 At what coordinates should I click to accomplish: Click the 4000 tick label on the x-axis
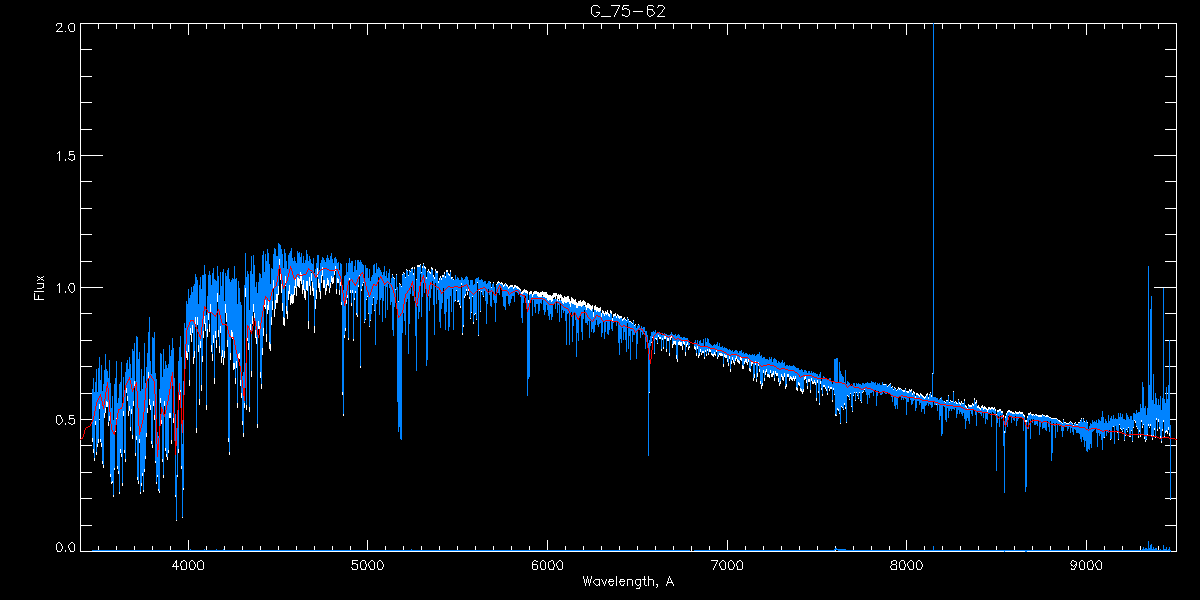188,565
